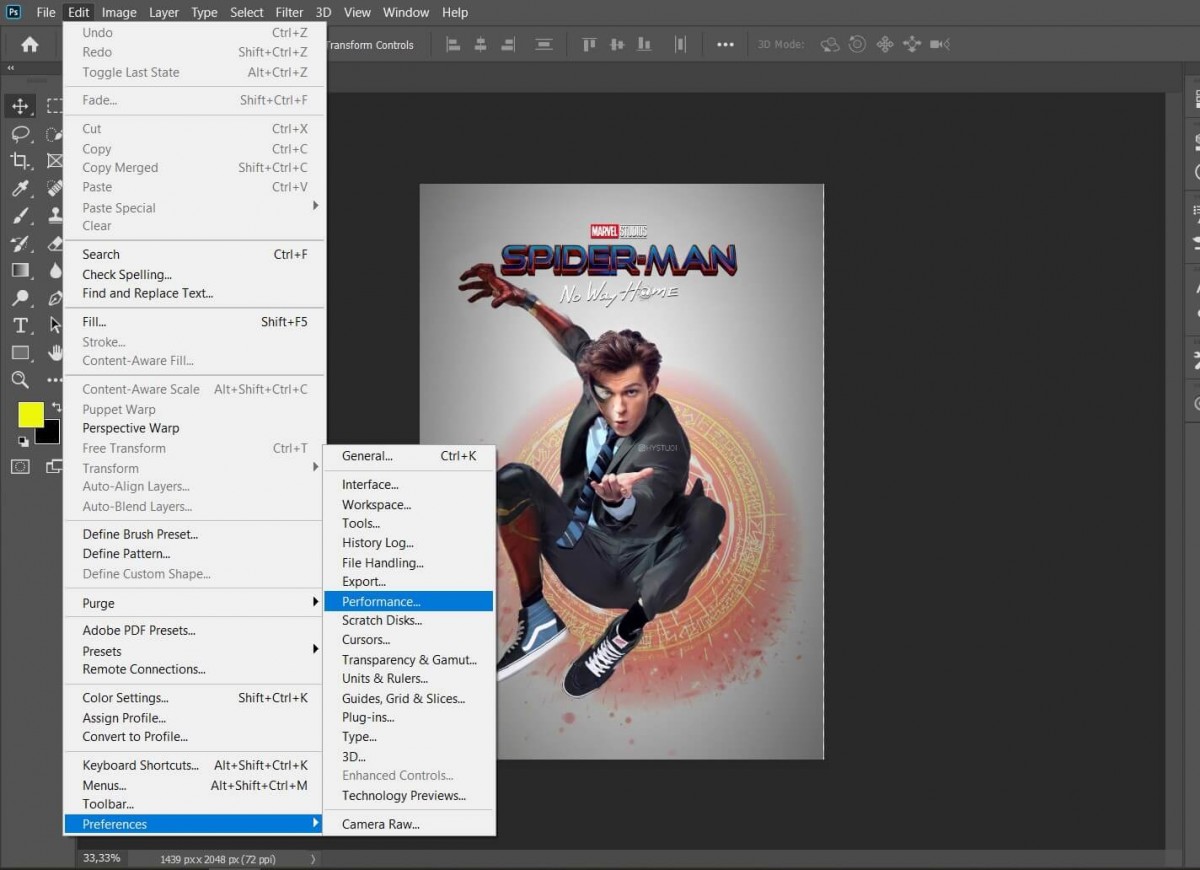Choose Fill from the Edit menu

194,322
